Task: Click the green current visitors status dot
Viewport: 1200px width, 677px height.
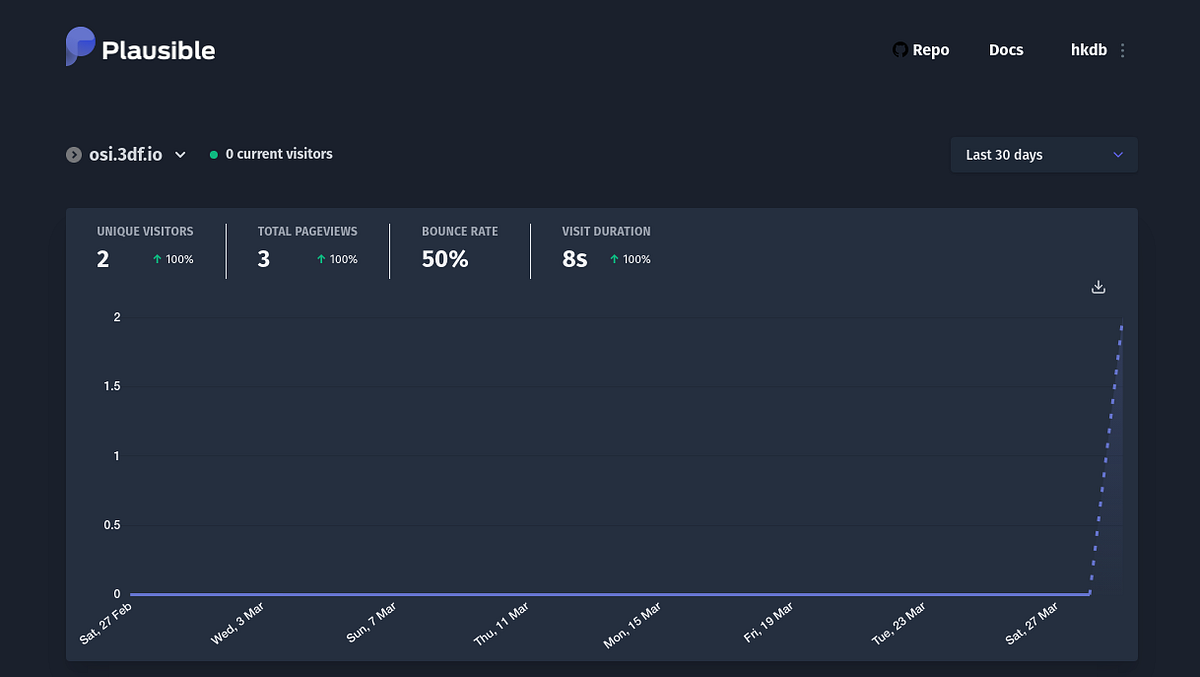Action: (213, 154)
